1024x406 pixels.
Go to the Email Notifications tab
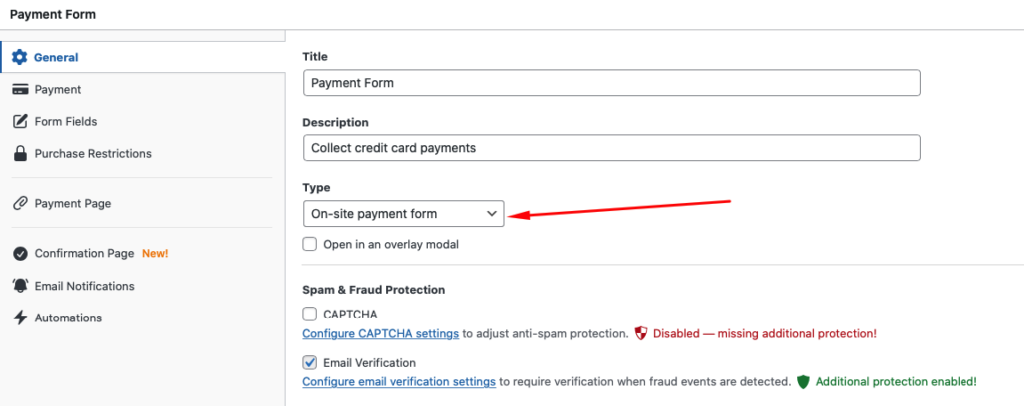point(84,285)
